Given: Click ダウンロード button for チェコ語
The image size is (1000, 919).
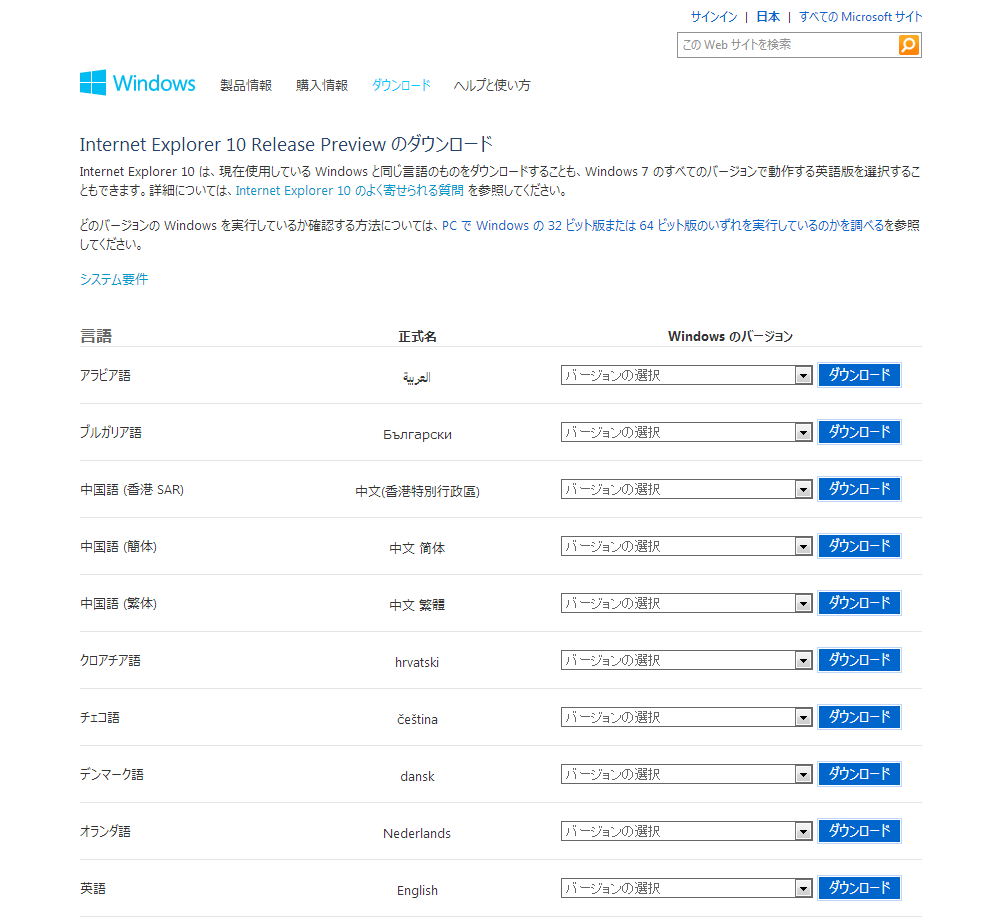Looking at the screenshot, I should coord(859,717).
